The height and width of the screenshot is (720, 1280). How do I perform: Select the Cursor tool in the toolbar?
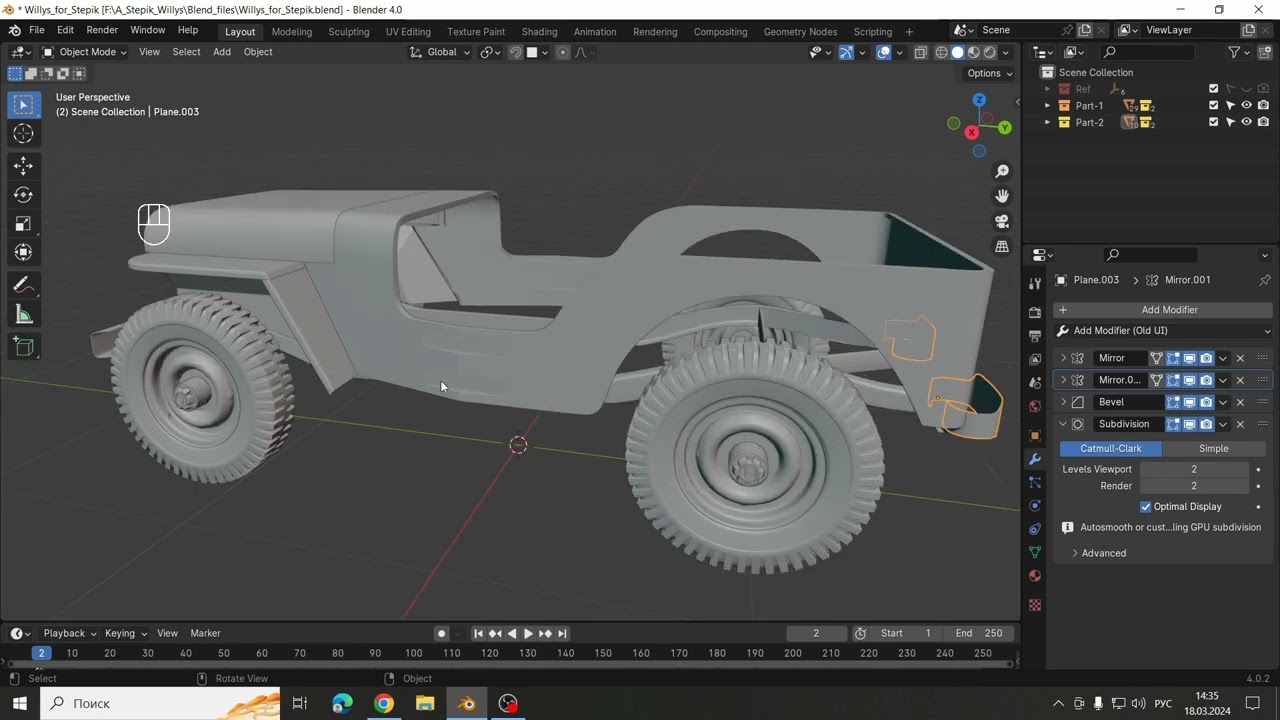coord(24,134)
